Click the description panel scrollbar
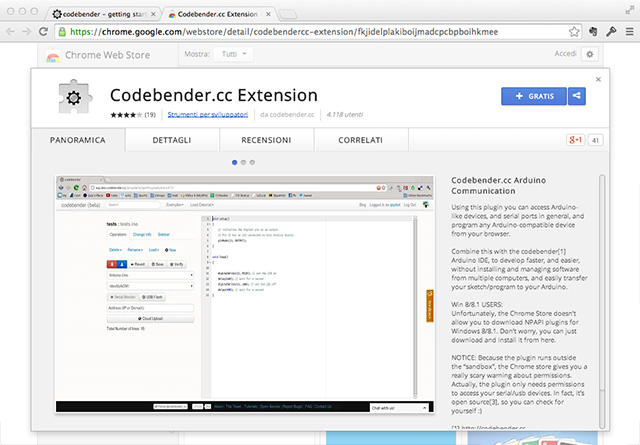 point(602,301)
